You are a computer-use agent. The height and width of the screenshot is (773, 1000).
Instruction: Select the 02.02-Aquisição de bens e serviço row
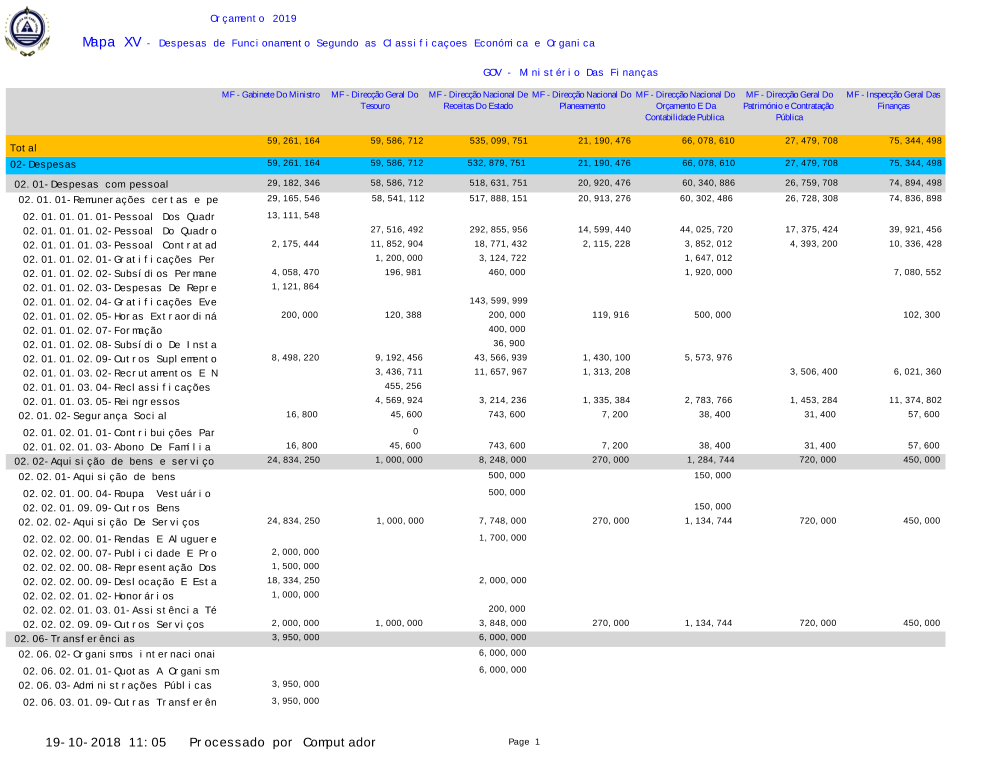[114, 461]
